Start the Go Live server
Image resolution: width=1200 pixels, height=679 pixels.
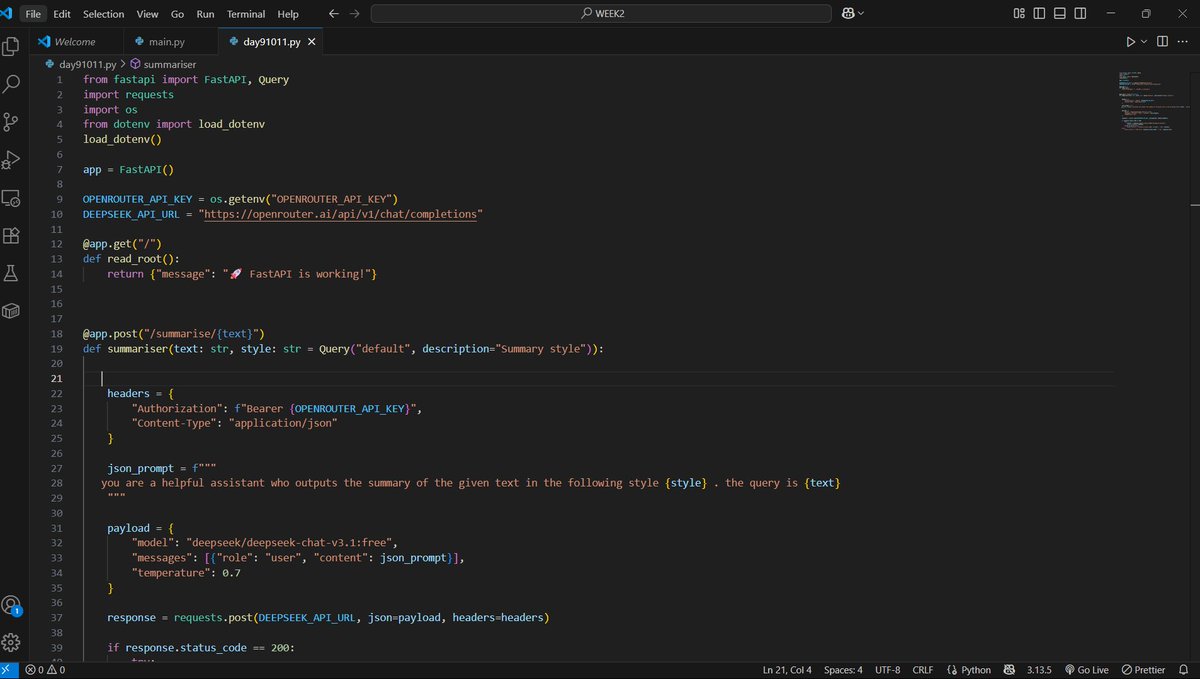pyautogui.click(x=1086, y=669)
